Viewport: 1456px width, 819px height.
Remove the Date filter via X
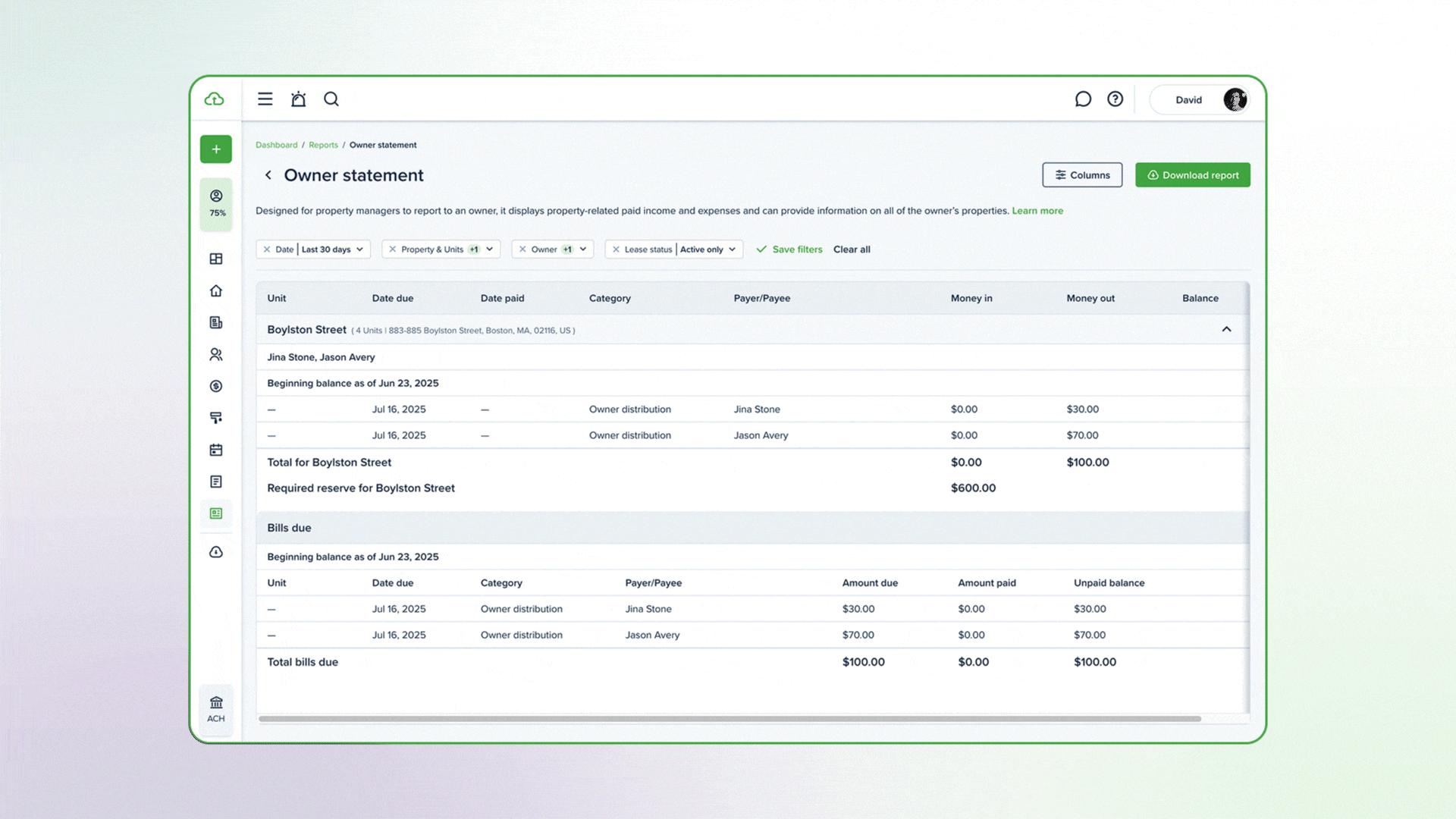pyautogui.click(x=267, y=249)
